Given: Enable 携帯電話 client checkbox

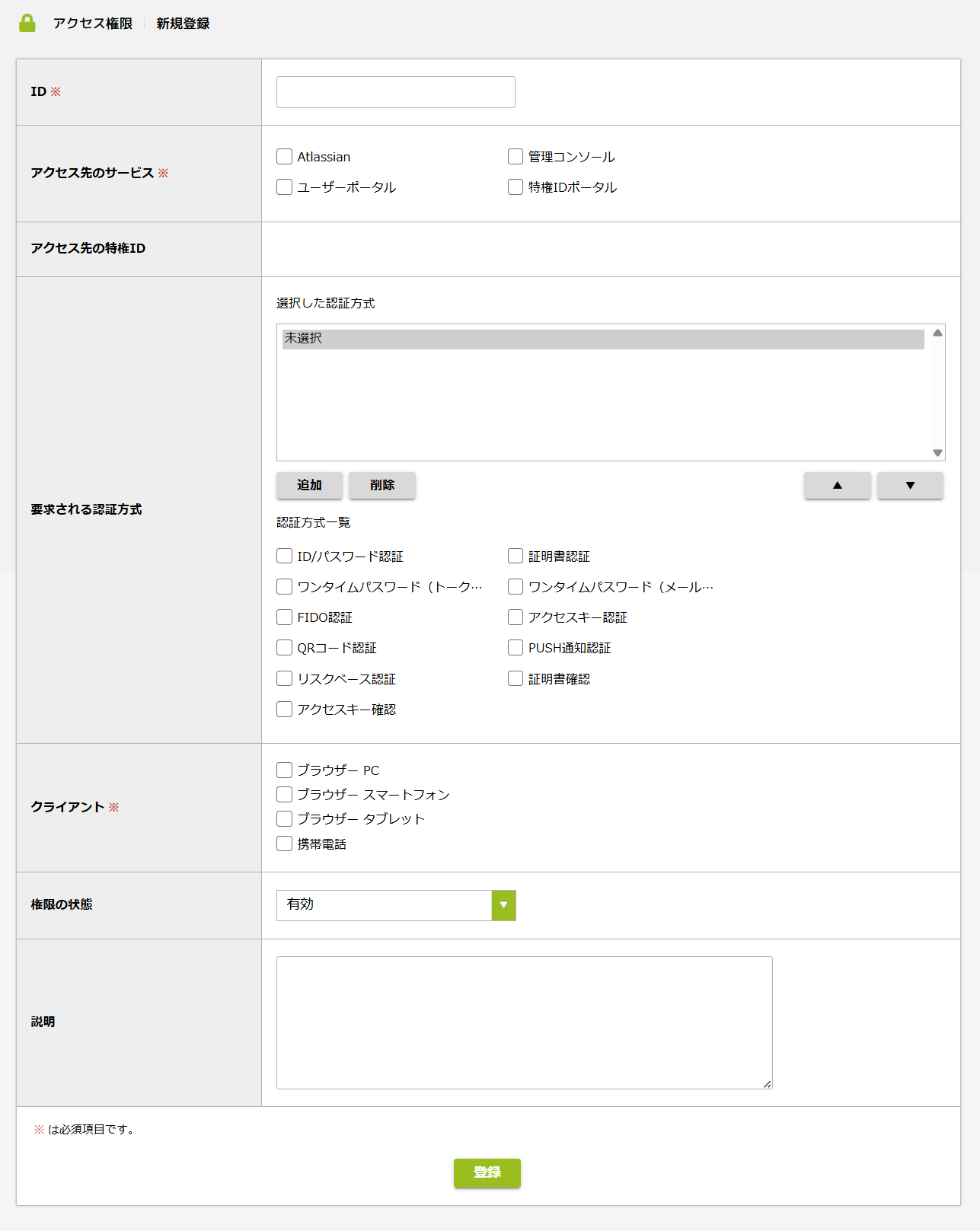Looking at the screenshot, I should (x=285, y=844).
